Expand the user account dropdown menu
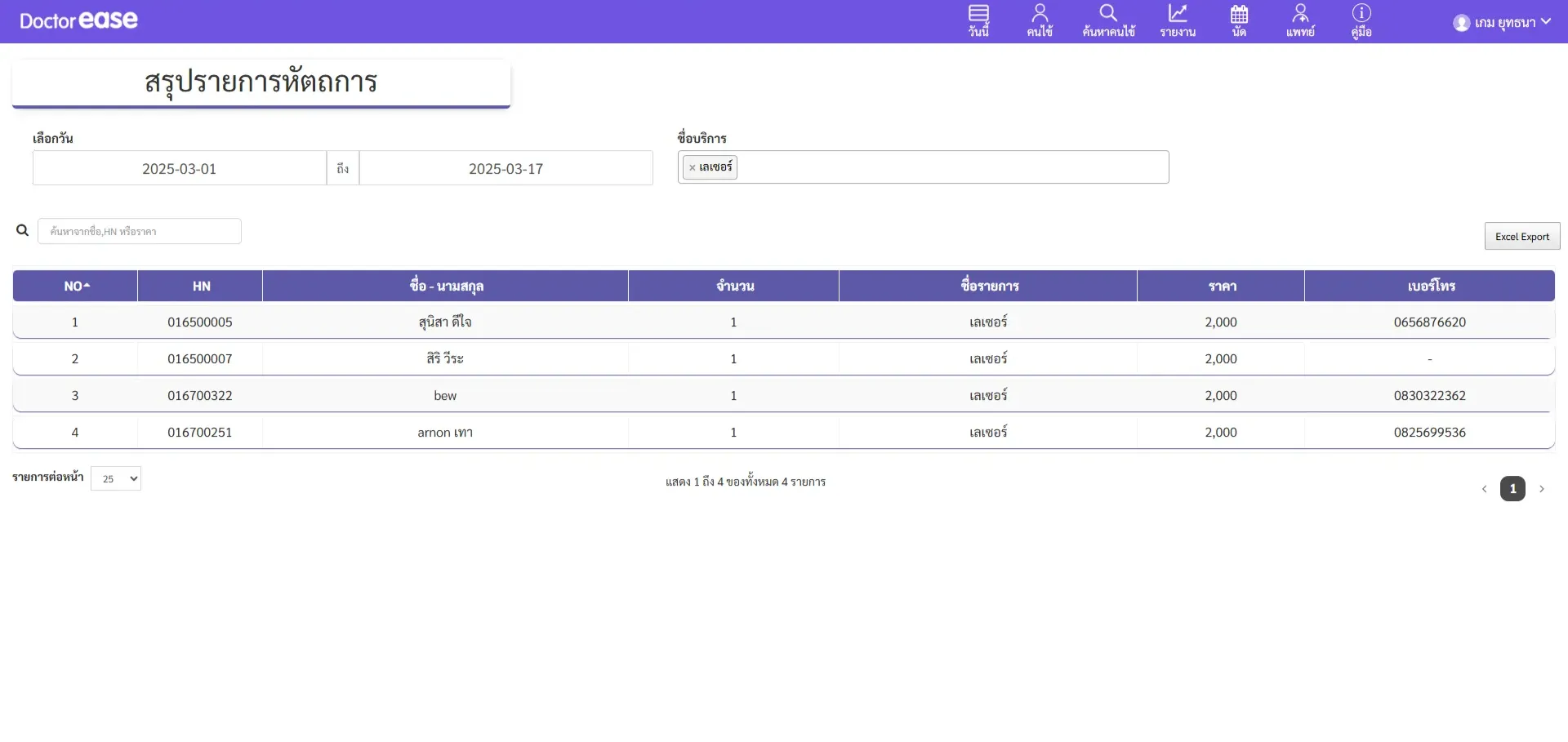The height and width of the screenshot is (742, 1568). (1545, 22)
